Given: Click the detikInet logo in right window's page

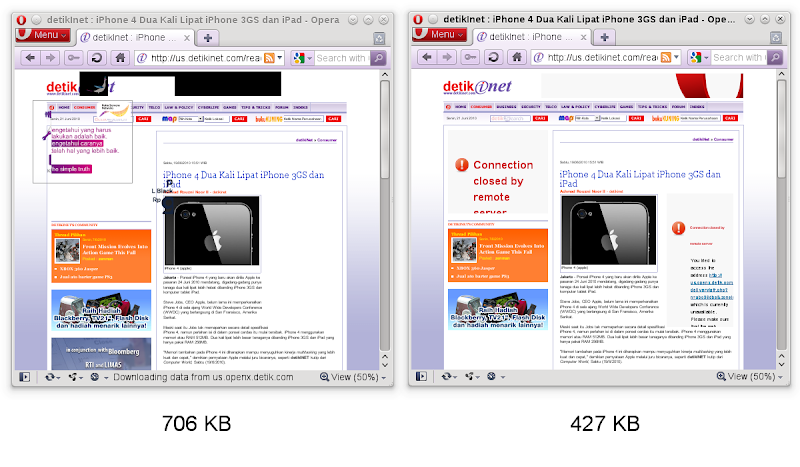Looking at the screenshot, I should pos(477,87).
